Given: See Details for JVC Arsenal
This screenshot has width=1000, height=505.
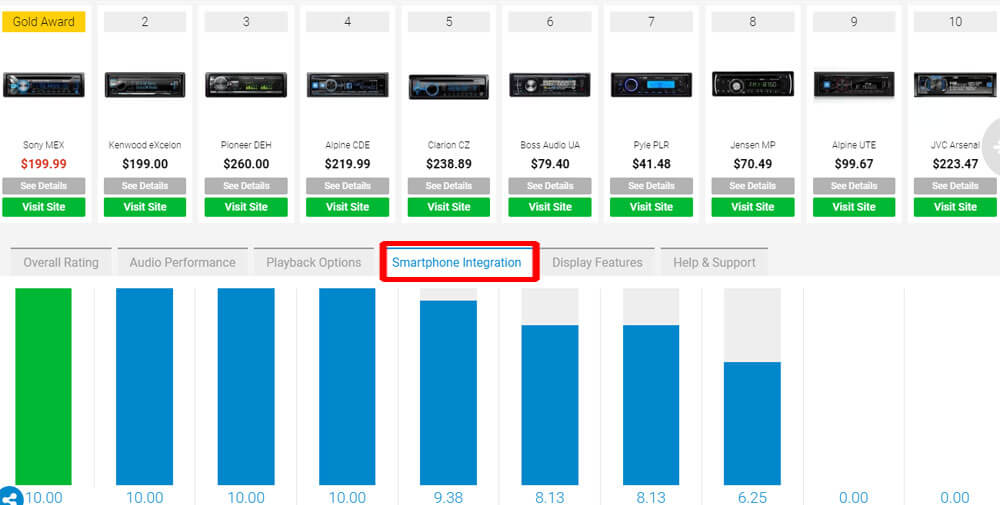Looking at the screenshot, I should [x=955, y=186].
